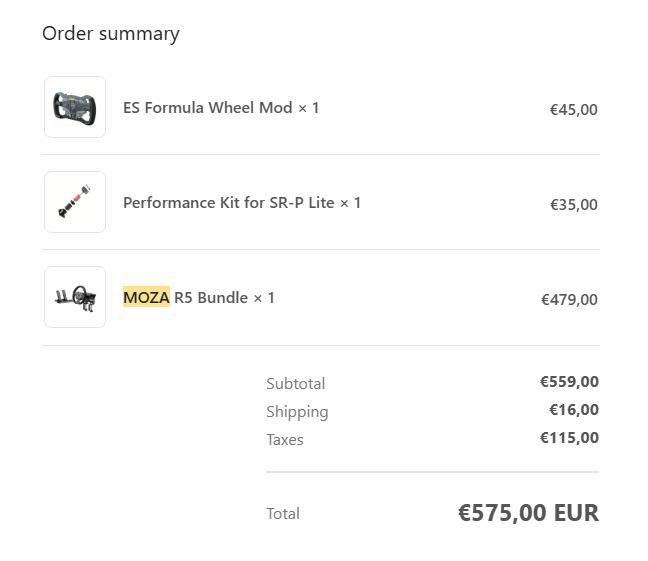Image resolution: width=648 pixels, height=561 pixels.
Task: Click the ES Formula Wheel Mod name
Action: tap(208, 107)
